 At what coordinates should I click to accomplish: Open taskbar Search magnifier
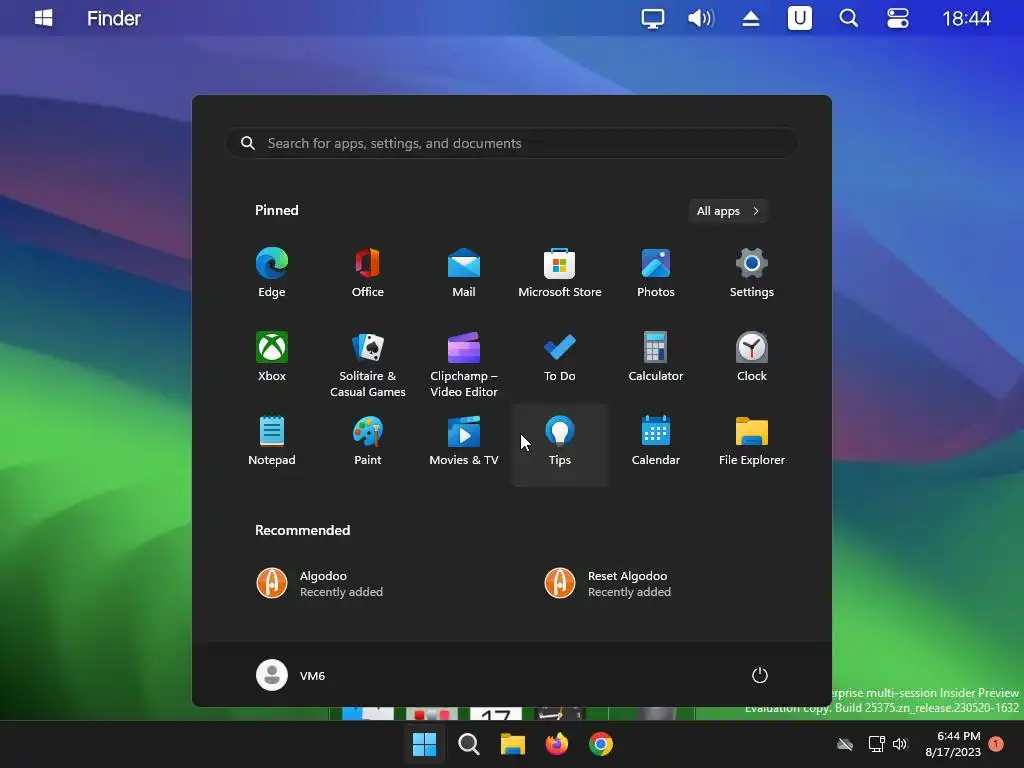(x=468, y=744)
